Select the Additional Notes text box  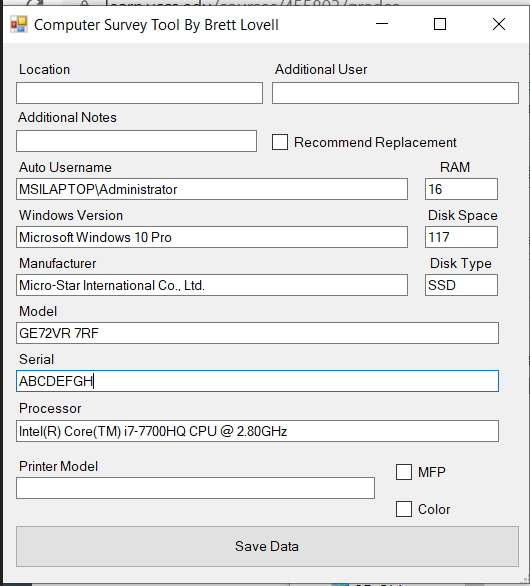pyautogui.click(x=136, y=141)
